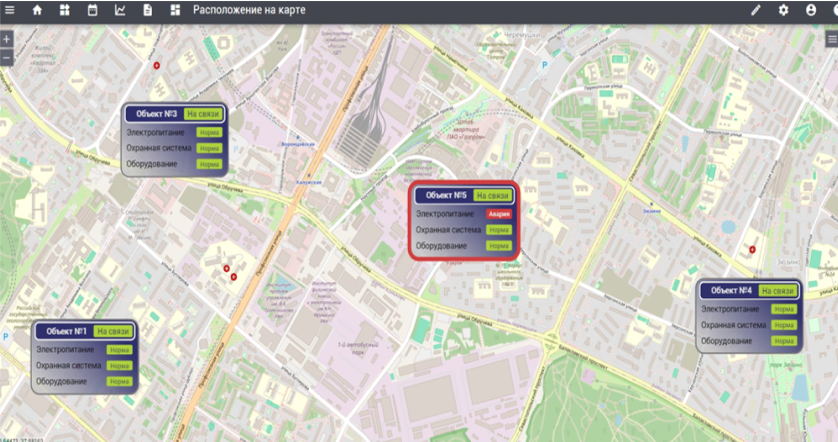
Task: Click Оборудование label in Объект №1
Action: coord(61,382)
